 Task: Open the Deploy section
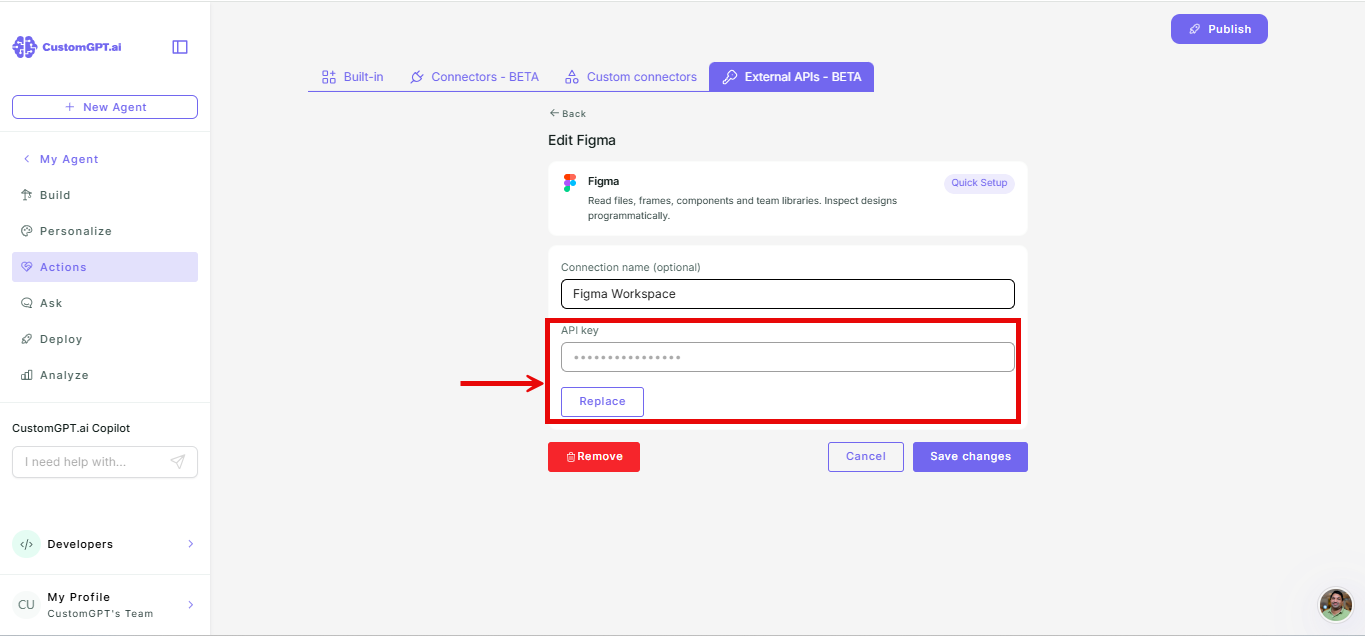pos(105,339)
